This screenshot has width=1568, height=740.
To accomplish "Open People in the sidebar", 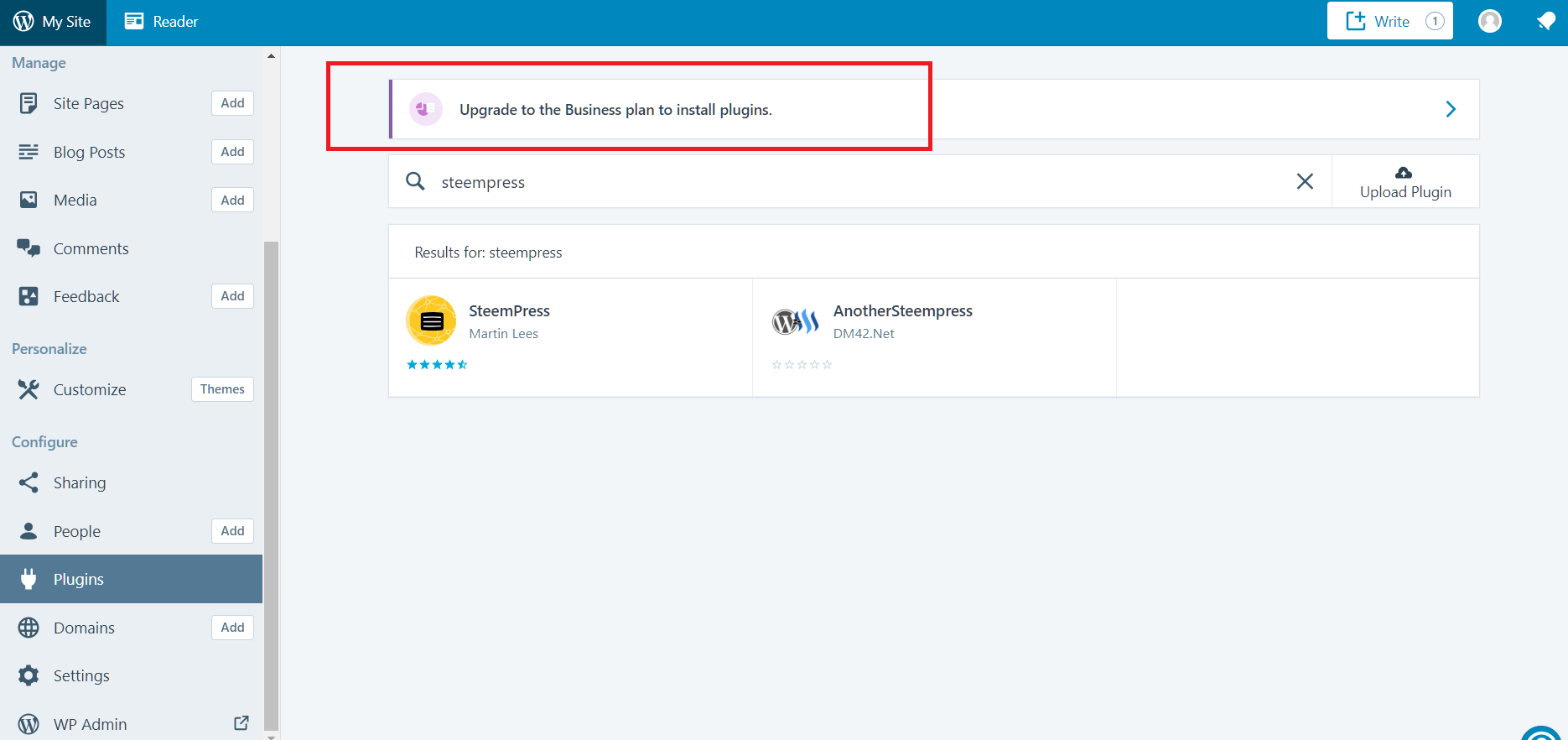I will [x=77, y=531].
